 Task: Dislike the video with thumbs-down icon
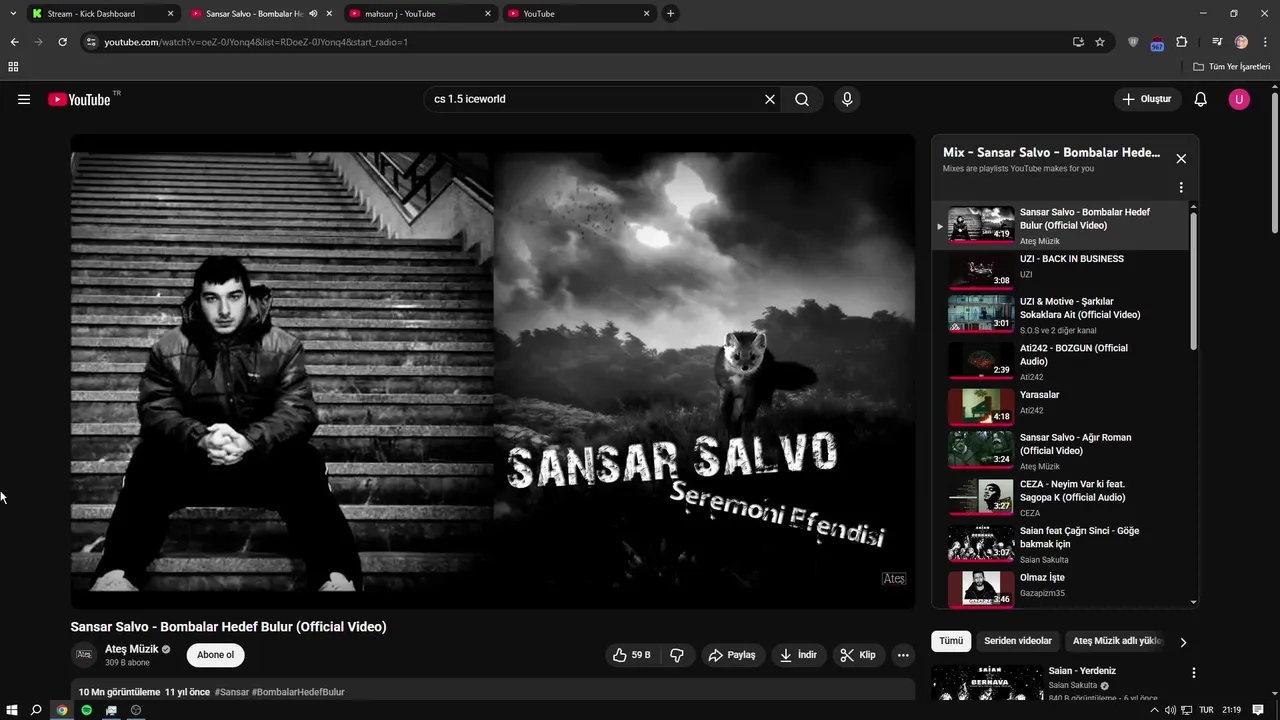click(677, 655)
